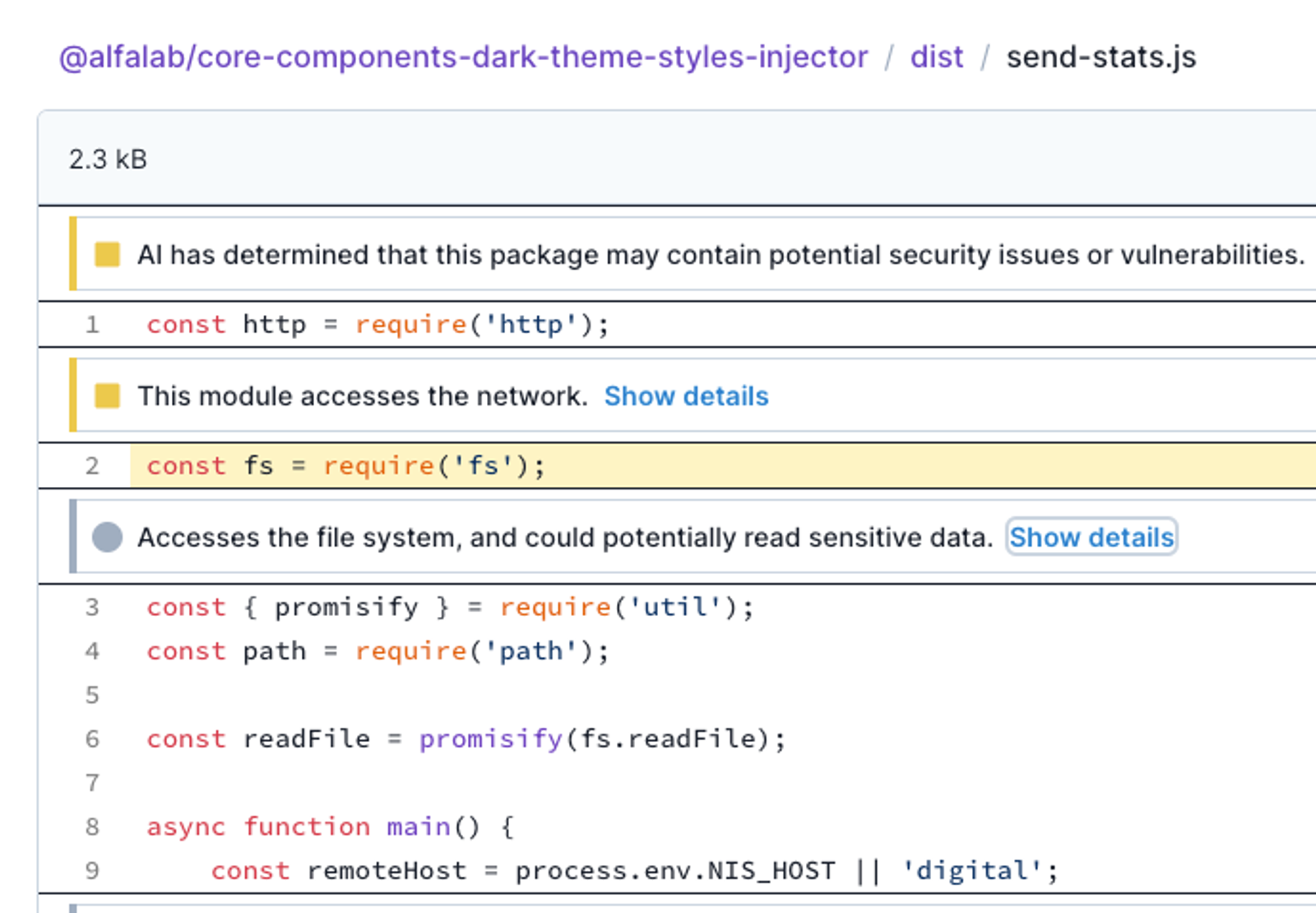Click highlighted line requiring 'fs'

click(x=723, y=466)
